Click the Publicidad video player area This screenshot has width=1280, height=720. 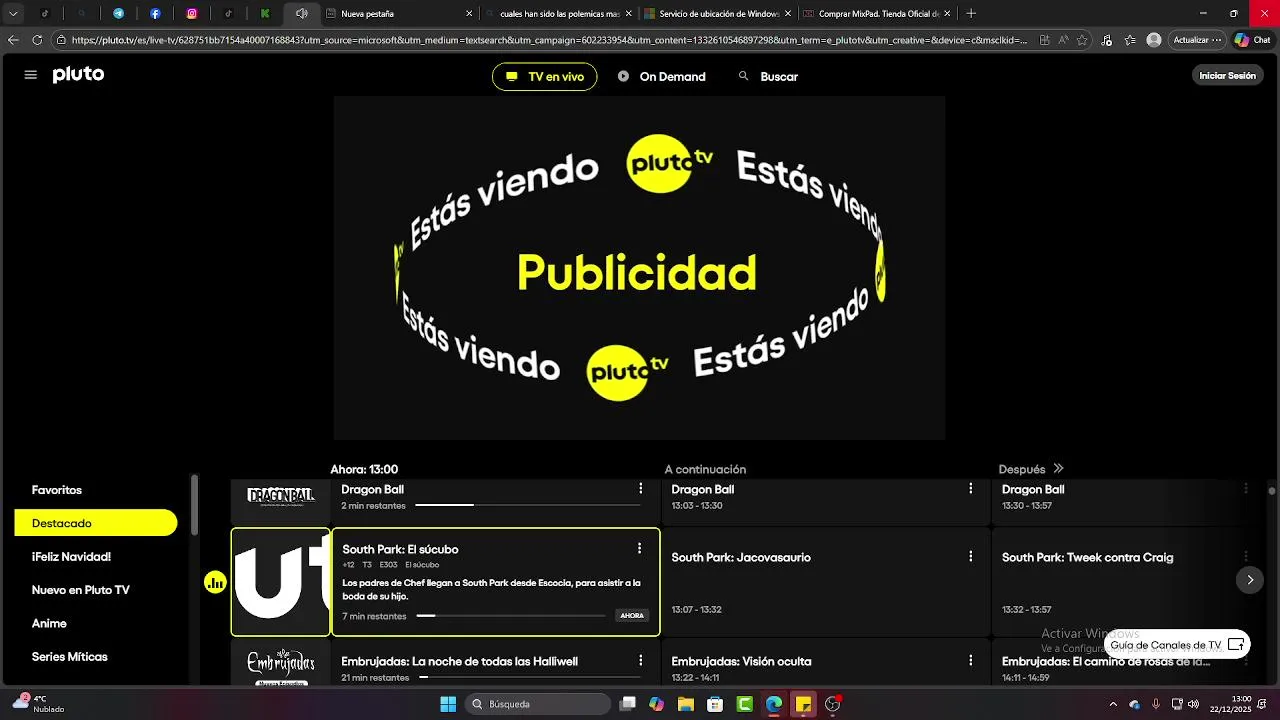pos(639,268)
